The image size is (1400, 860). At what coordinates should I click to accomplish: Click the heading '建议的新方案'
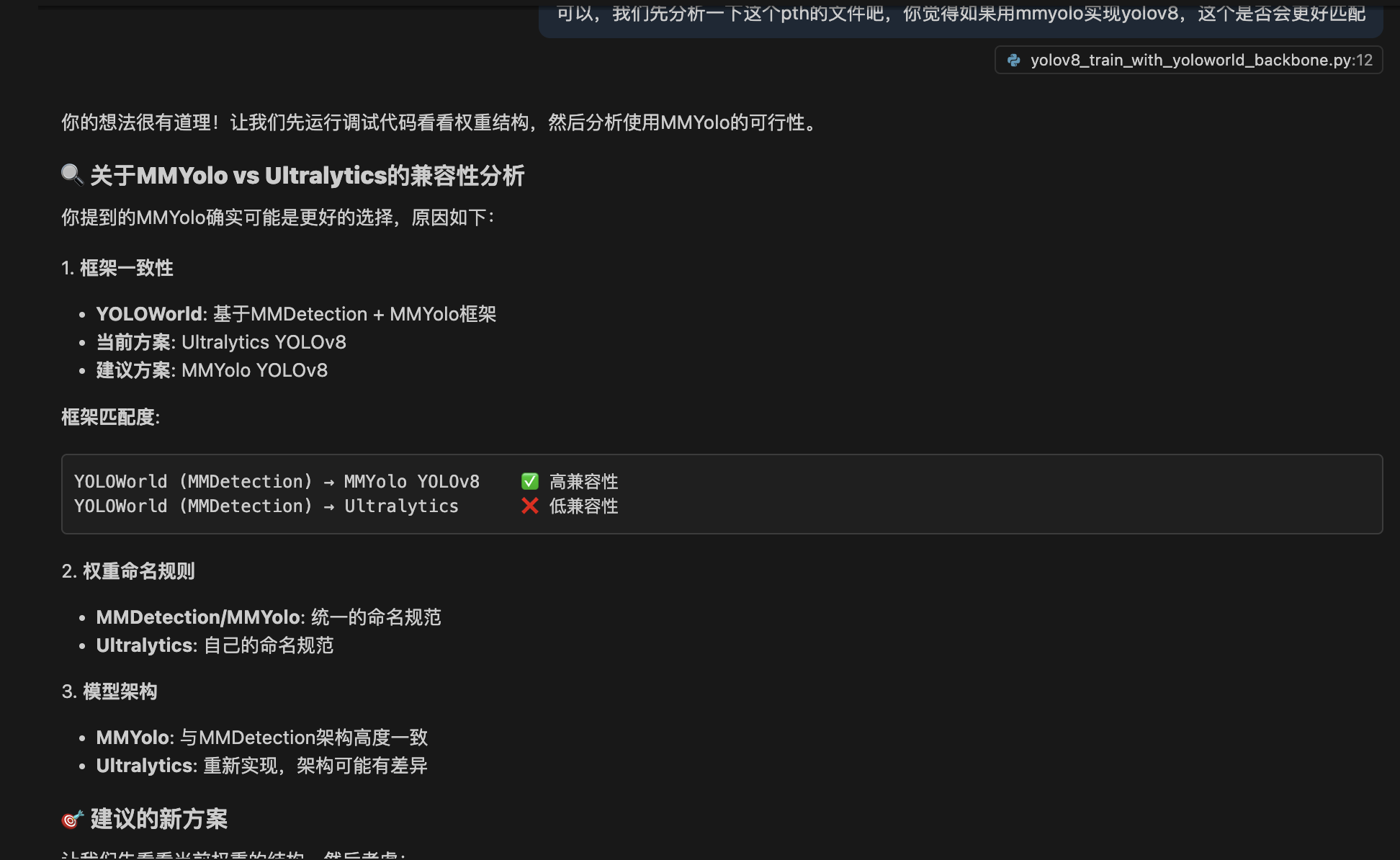tap(159, 819)
